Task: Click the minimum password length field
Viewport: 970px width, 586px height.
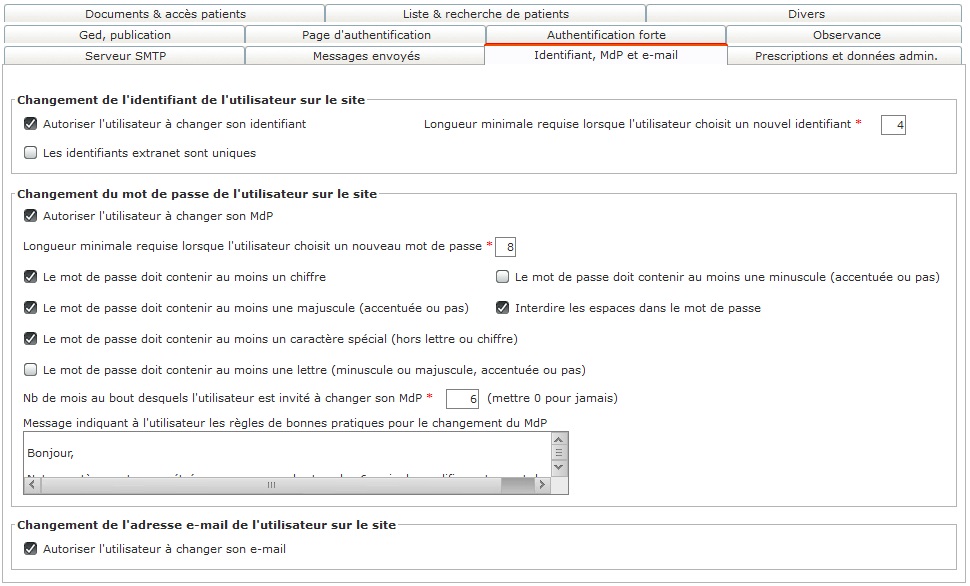Action: (505, 247)
